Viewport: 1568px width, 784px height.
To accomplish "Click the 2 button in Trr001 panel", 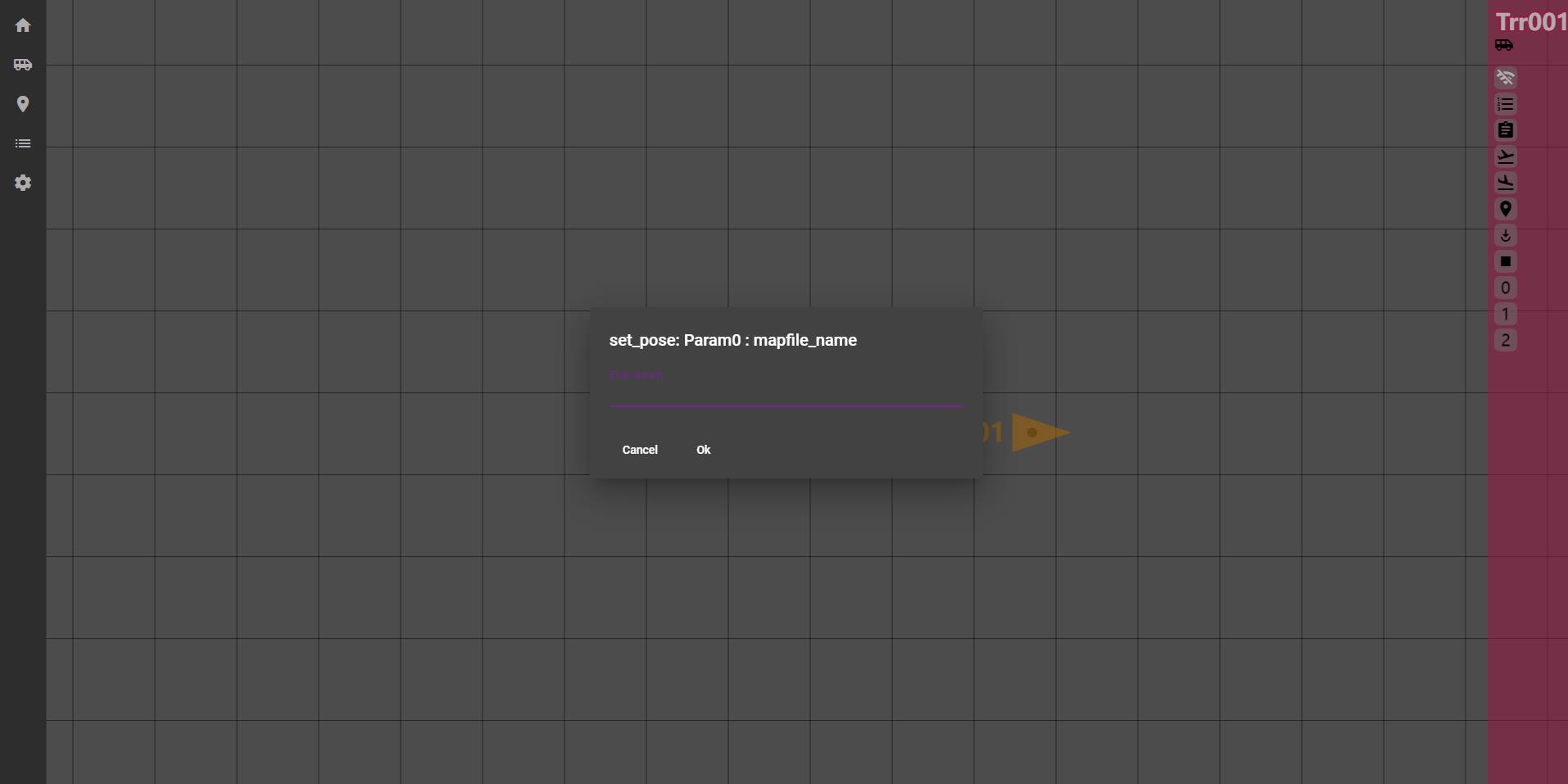I will pos(1506,340).
